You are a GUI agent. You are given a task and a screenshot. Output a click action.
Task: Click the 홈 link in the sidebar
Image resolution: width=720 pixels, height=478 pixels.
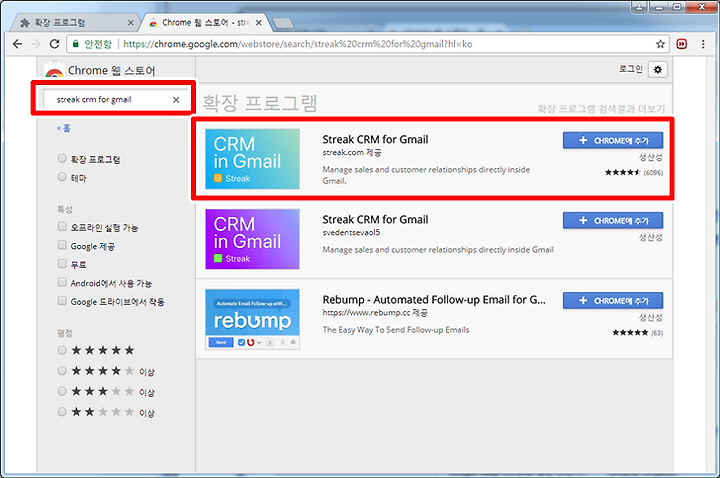pos(64,128)
